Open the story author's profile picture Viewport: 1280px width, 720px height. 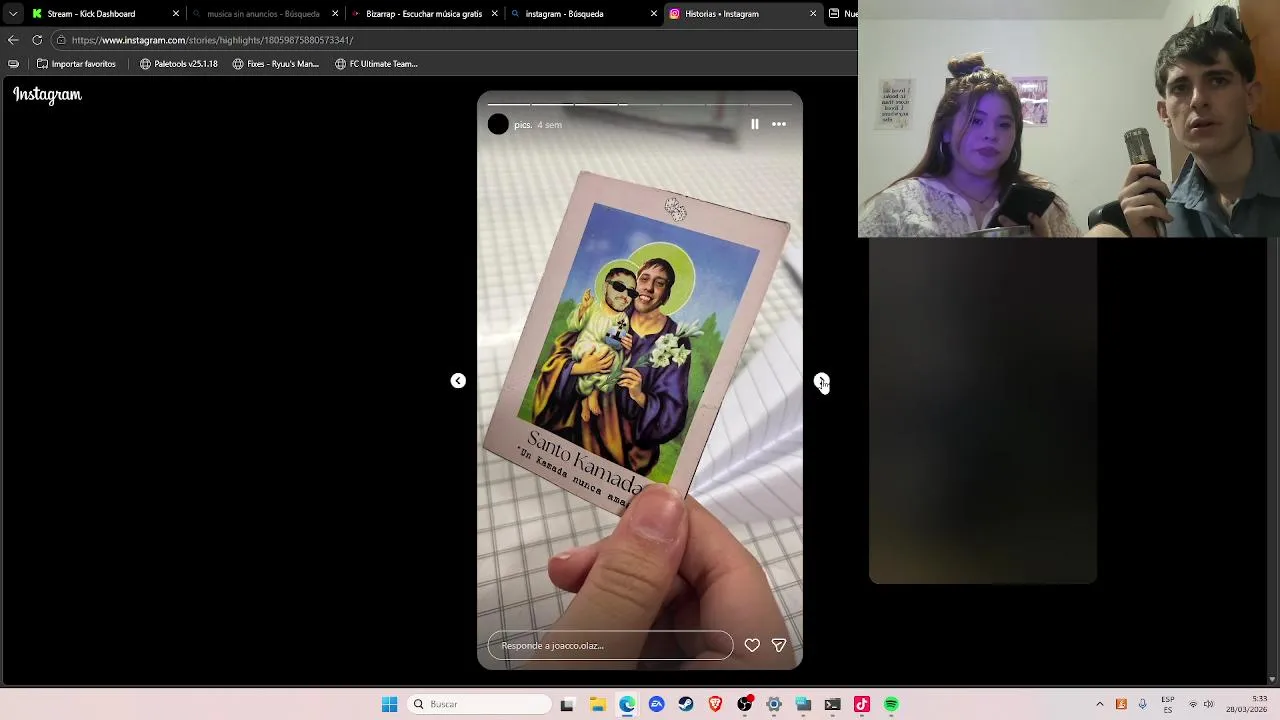coord(498,125)
